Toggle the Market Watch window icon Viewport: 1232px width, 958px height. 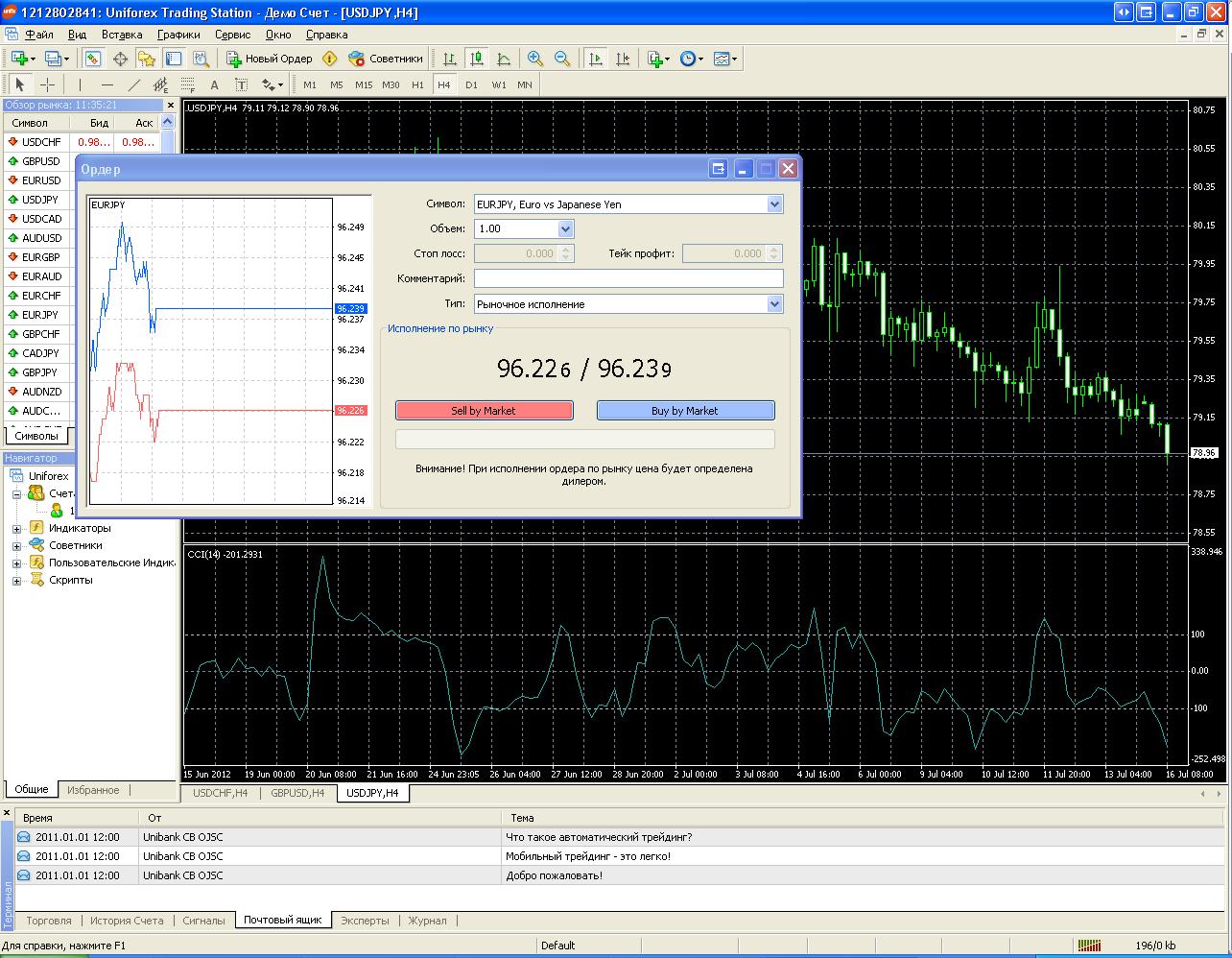[x=93, y=59]
